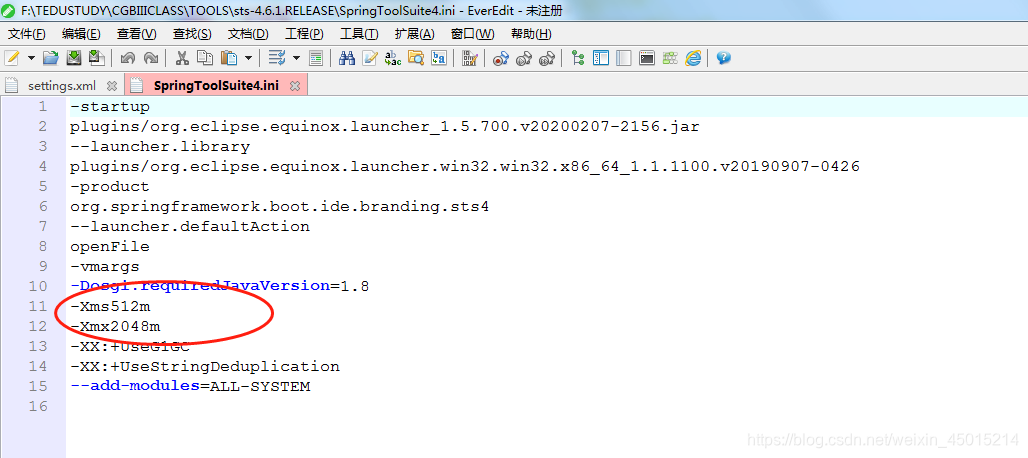This screenshot has width=1028, height=458.
Task: Click the Replace abc icon
Action: [x=393, y=58]
